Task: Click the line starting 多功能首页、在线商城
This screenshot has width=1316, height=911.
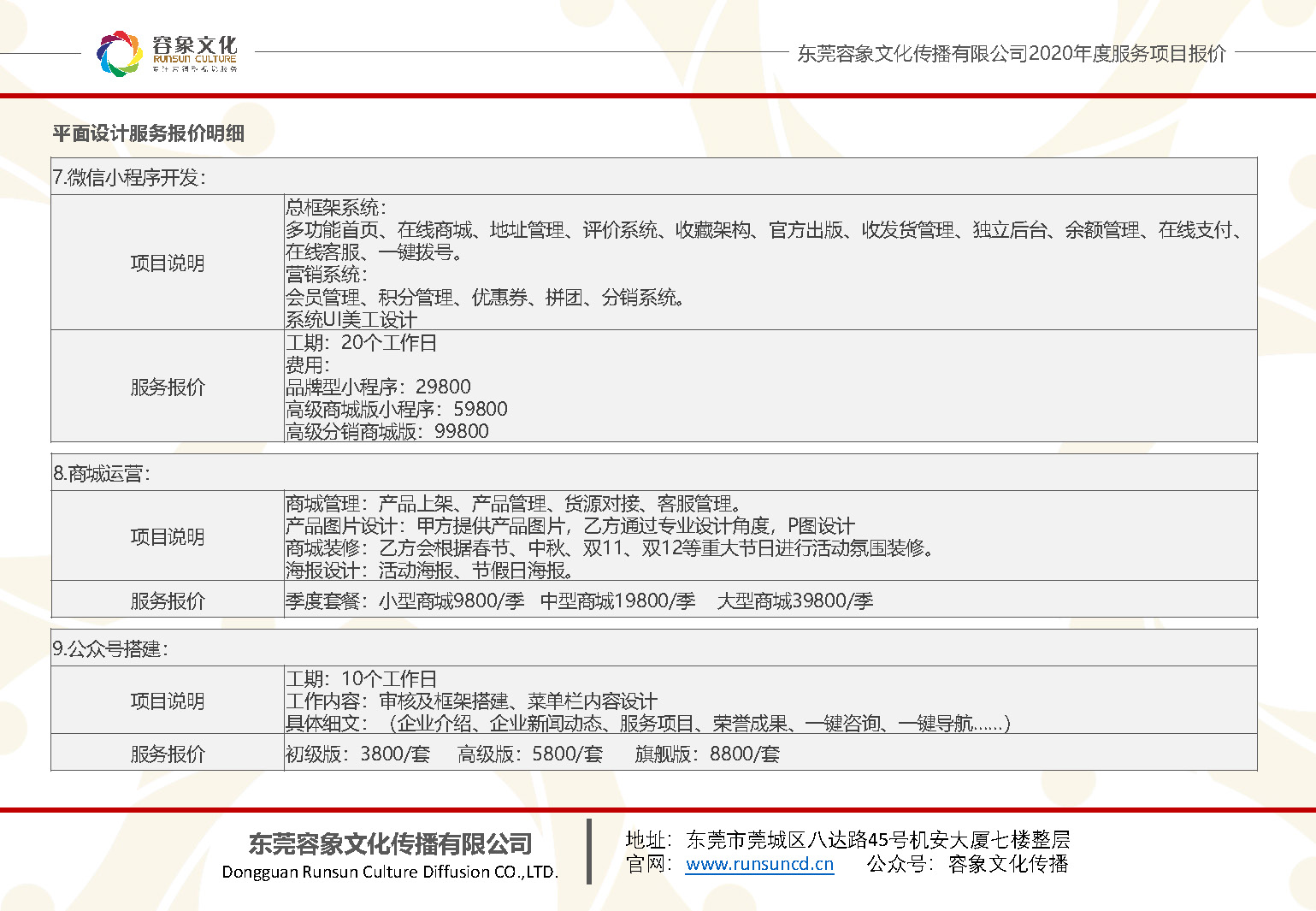Action: coord(764,229)
